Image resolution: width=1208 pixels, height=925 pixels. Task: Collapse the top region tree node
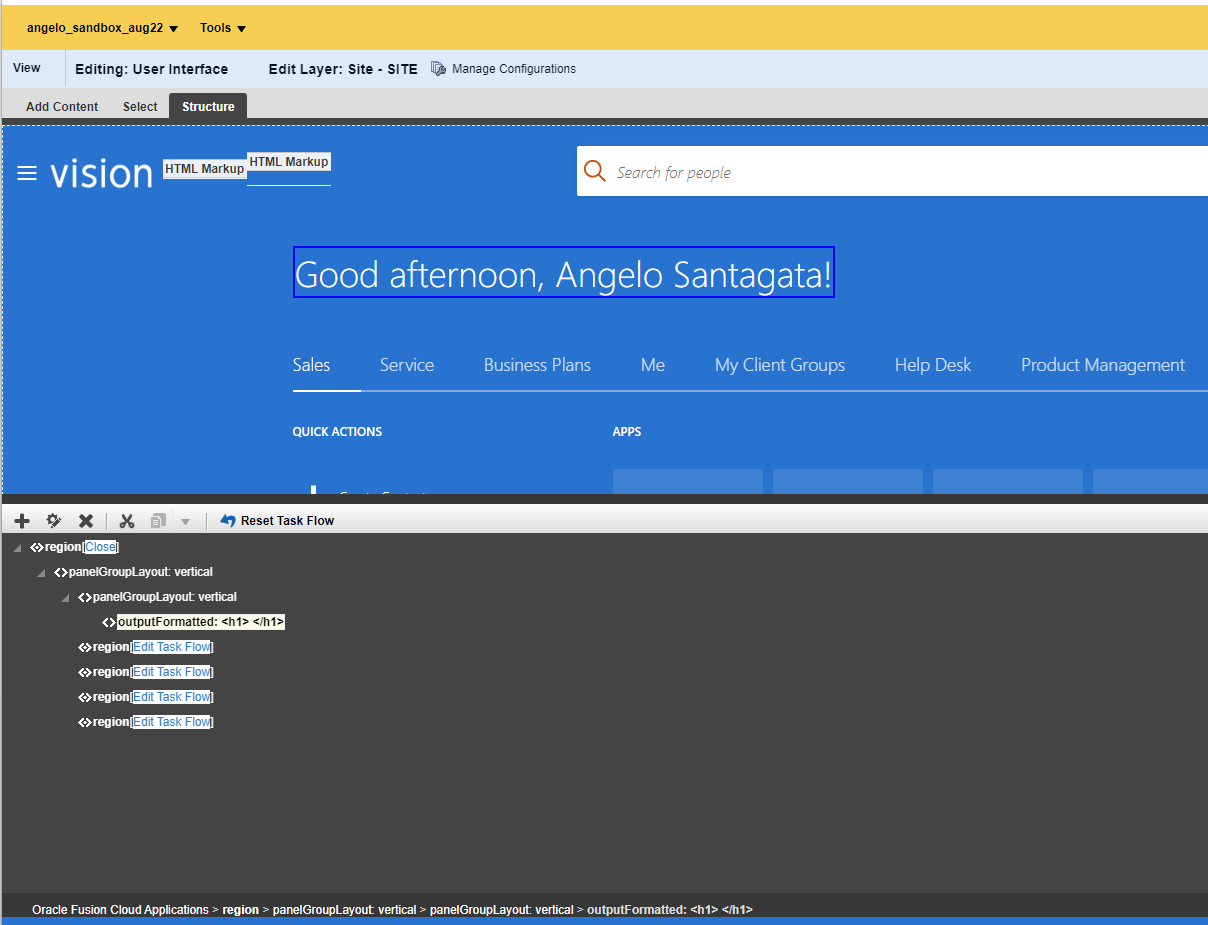click(x=17, y=548)
